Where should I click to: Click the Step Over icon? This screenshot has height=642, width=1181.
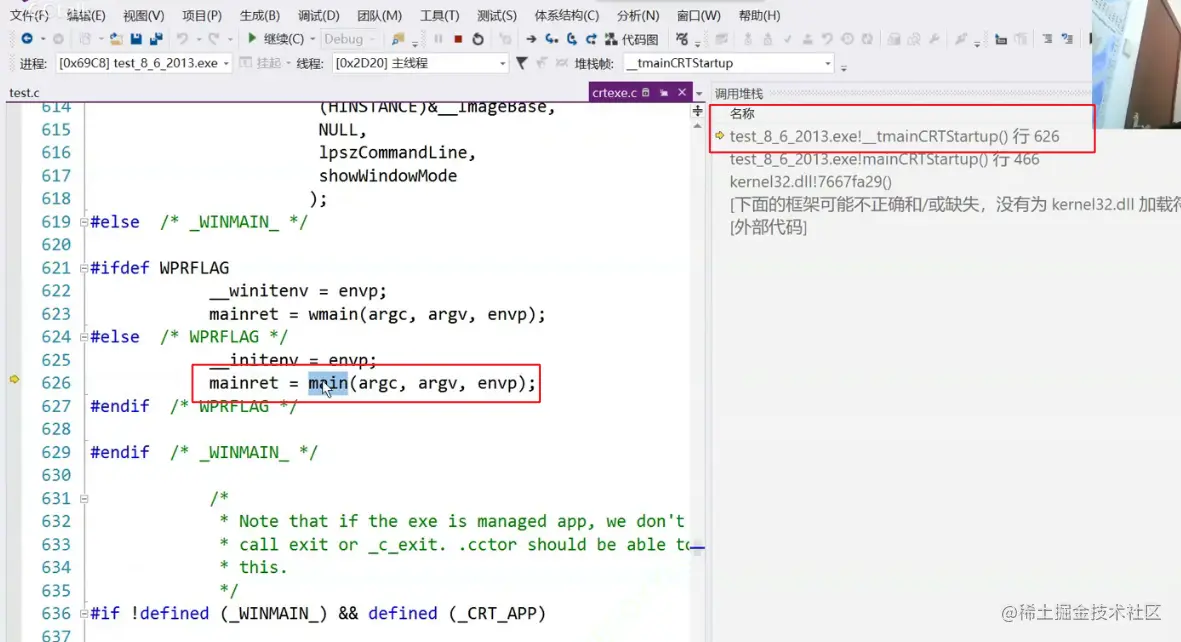tap(572, 38)
